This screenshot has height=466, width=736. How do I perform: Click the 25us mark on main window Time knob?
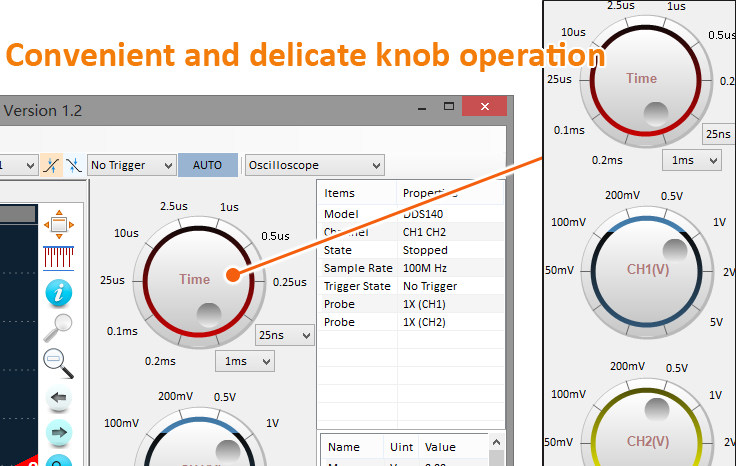pos(113,280)
